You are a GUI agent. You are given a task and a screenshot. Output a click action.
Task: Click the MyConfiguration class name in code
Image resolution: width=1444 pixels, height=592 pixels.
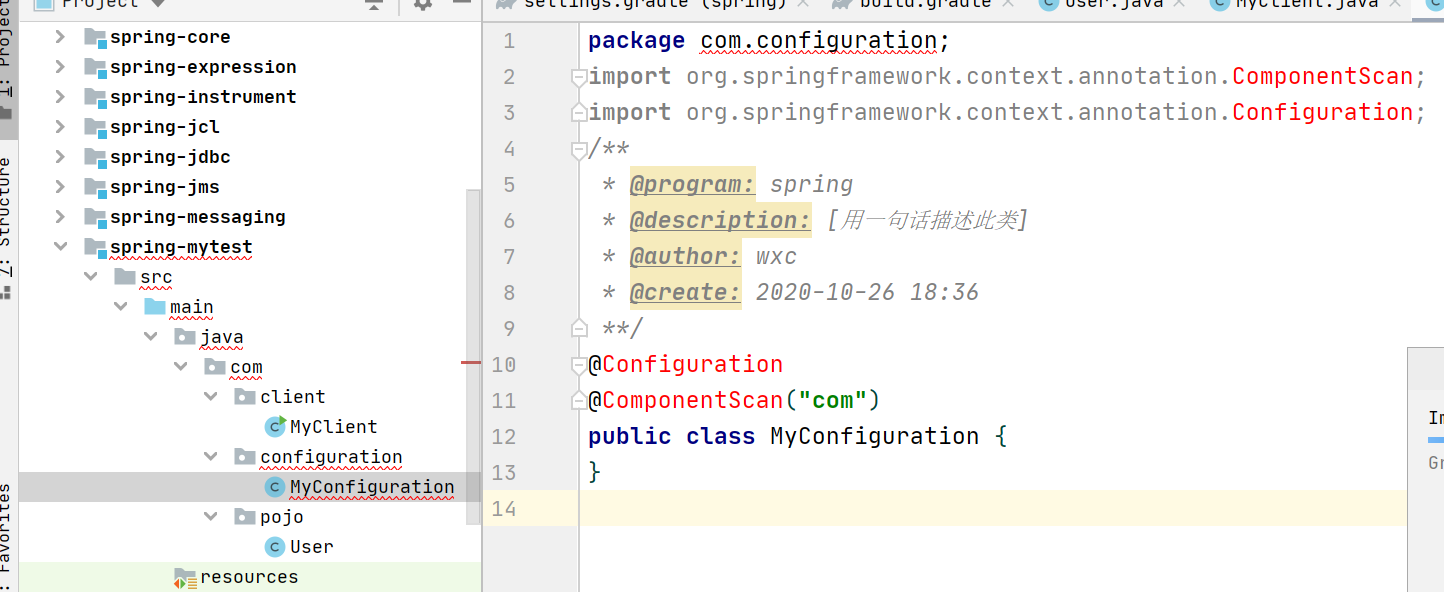tap(874, 436)
